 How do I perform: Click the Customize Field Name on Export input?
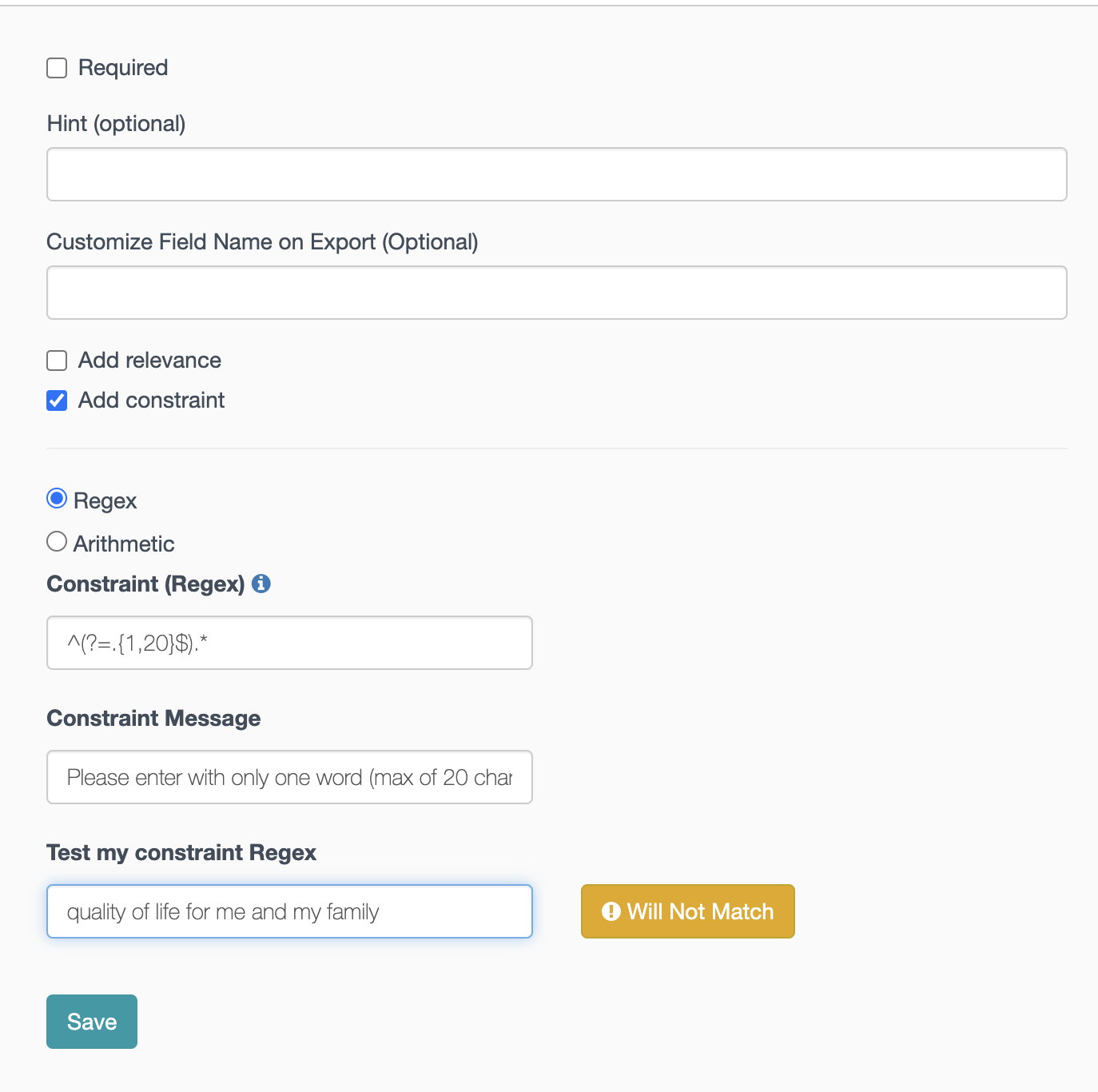pos(556,293)
